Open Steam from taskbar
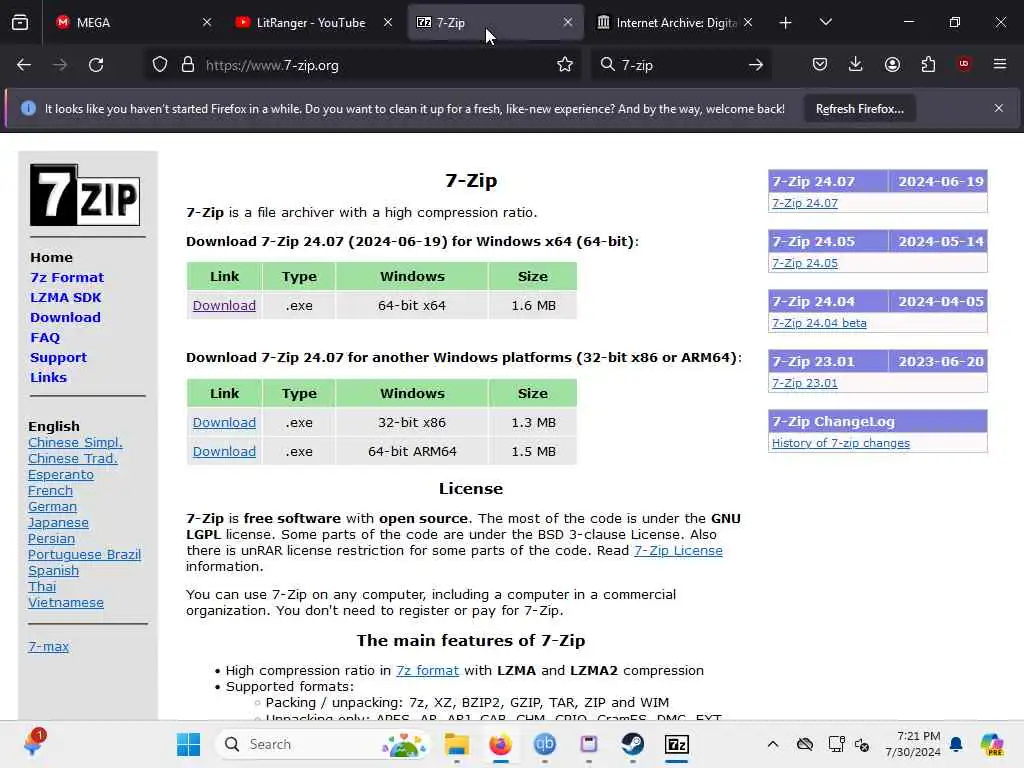Image resolution: width=1024 pixels, height=768 pixels. click(632, 744)
